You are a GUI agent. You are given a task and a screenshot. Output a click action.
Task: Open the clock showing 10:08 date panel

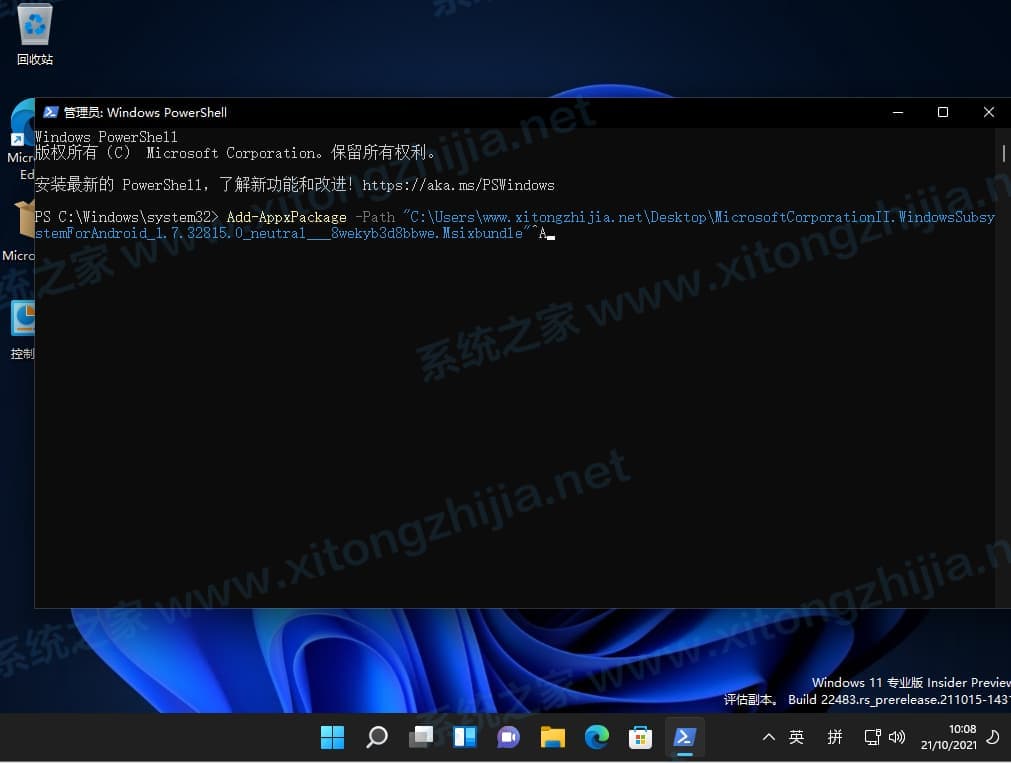[948, 737]
